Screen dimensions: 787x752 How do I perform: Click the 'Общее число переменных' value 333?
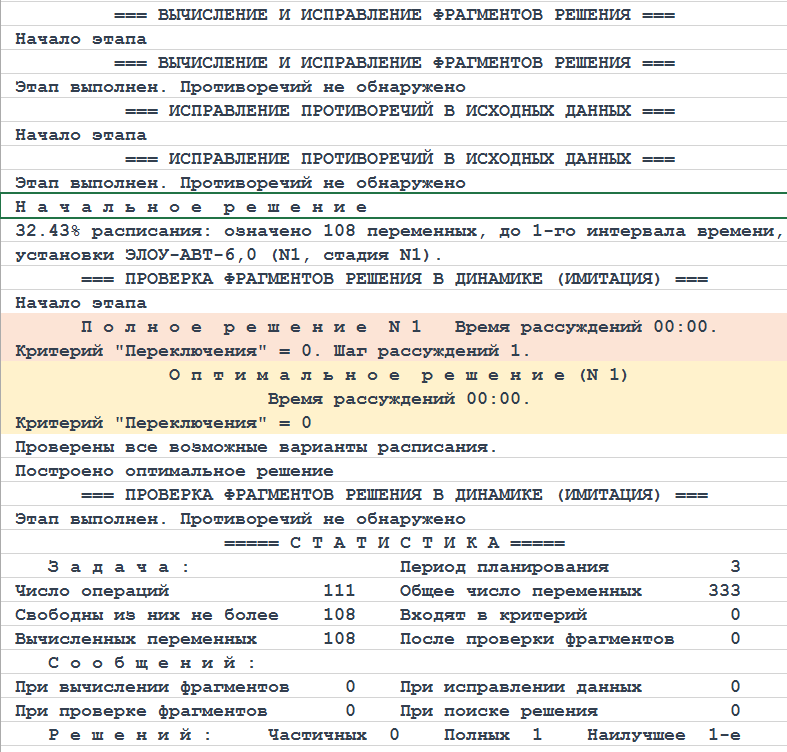tap(723, 591)
